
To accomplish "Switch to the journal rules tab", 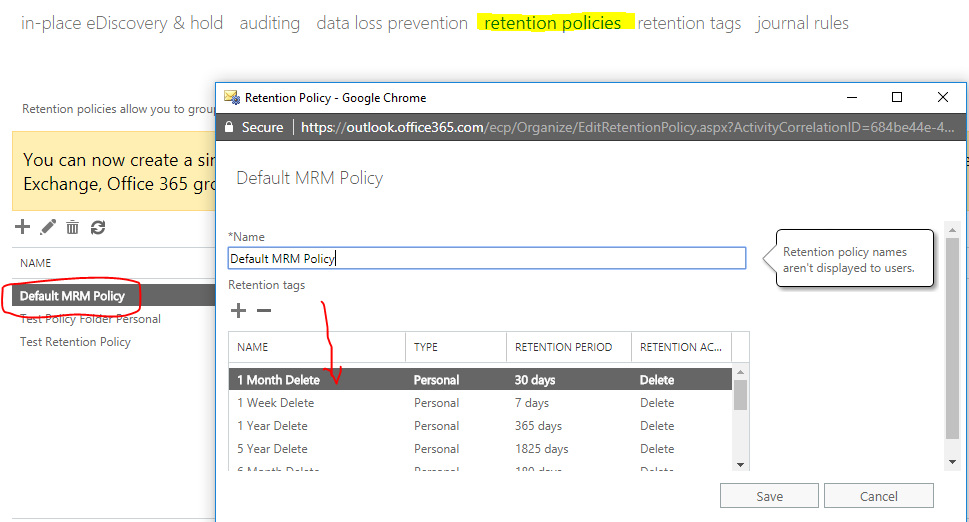I will [x=802, y=23].
